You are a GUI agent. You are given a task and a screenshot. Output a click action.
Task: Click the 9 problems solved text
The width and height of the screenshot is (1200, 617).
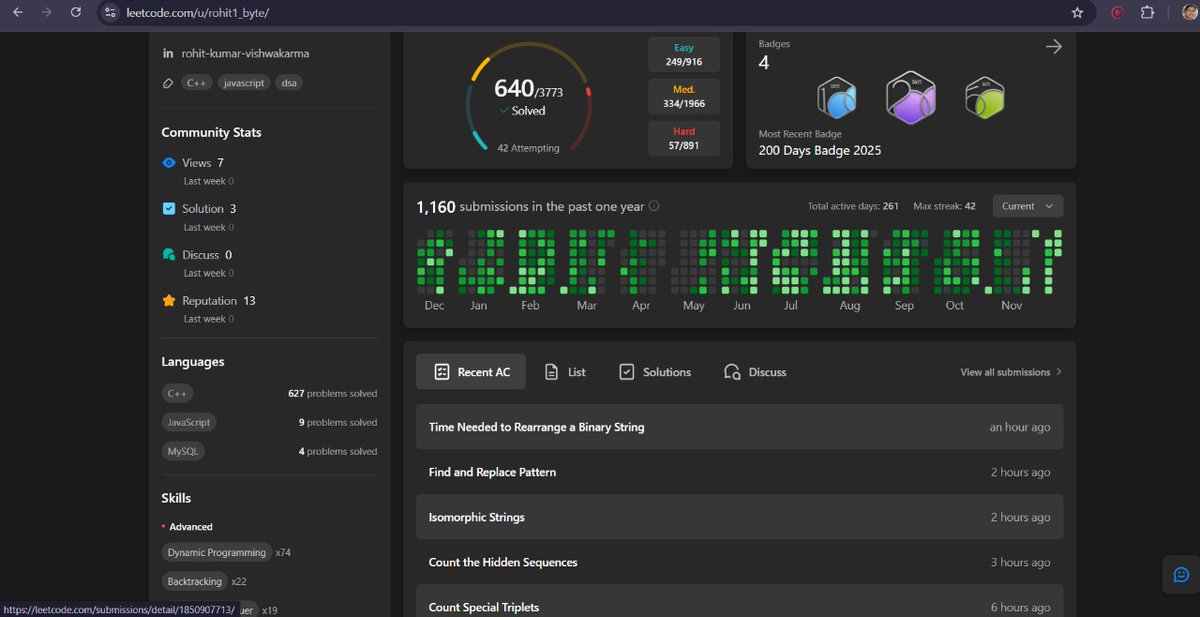coord(338,423)
